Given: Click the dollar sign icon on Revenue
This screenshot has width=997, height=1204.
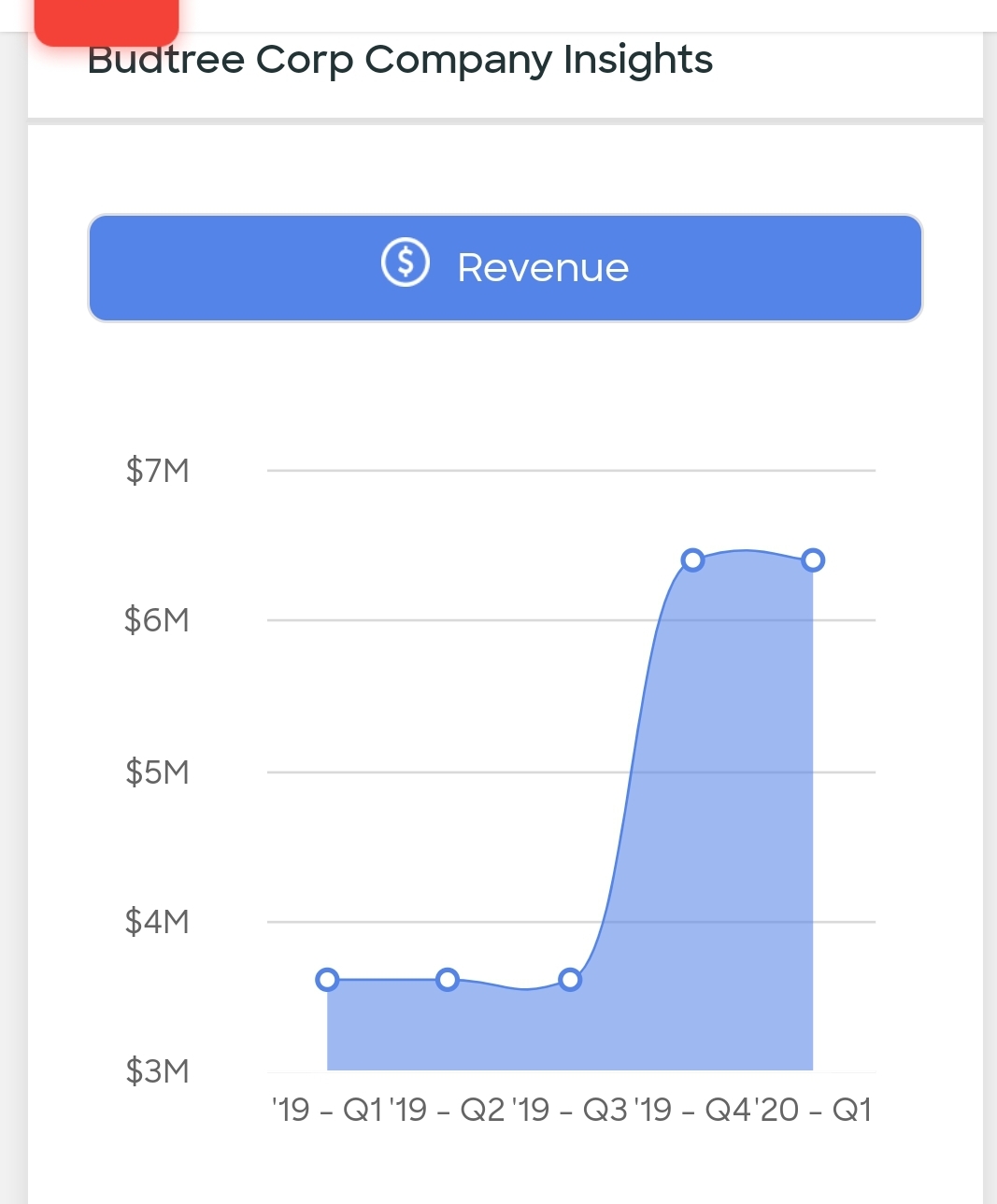Looking at the screenshot, I should tap(405, 262).
